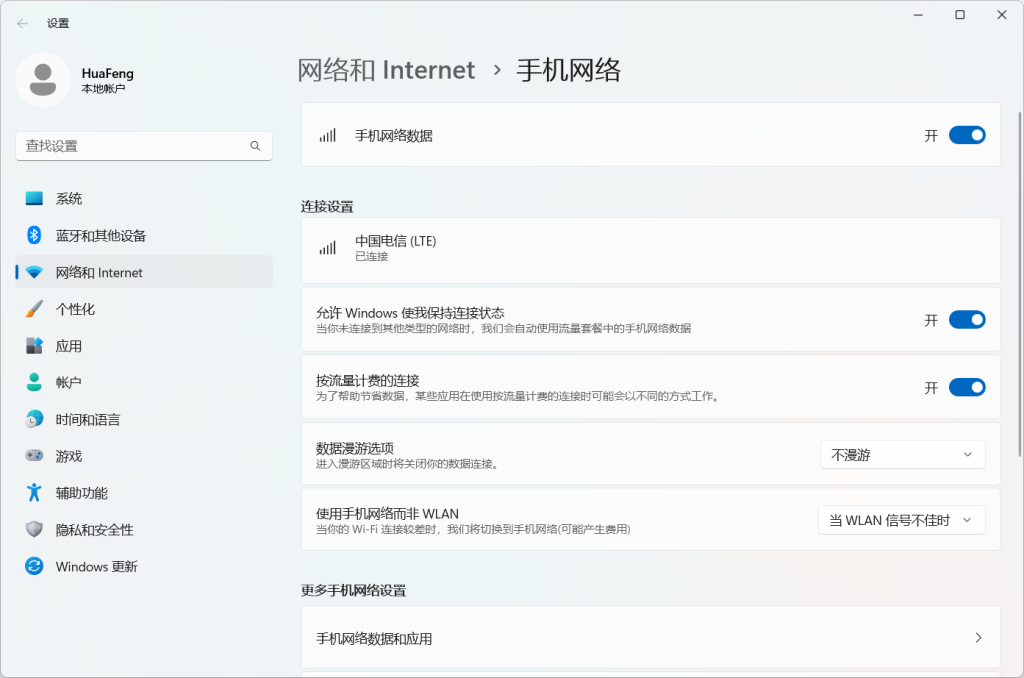Open 使用手机网络而非 WLAN dropdown

[901, 520]
